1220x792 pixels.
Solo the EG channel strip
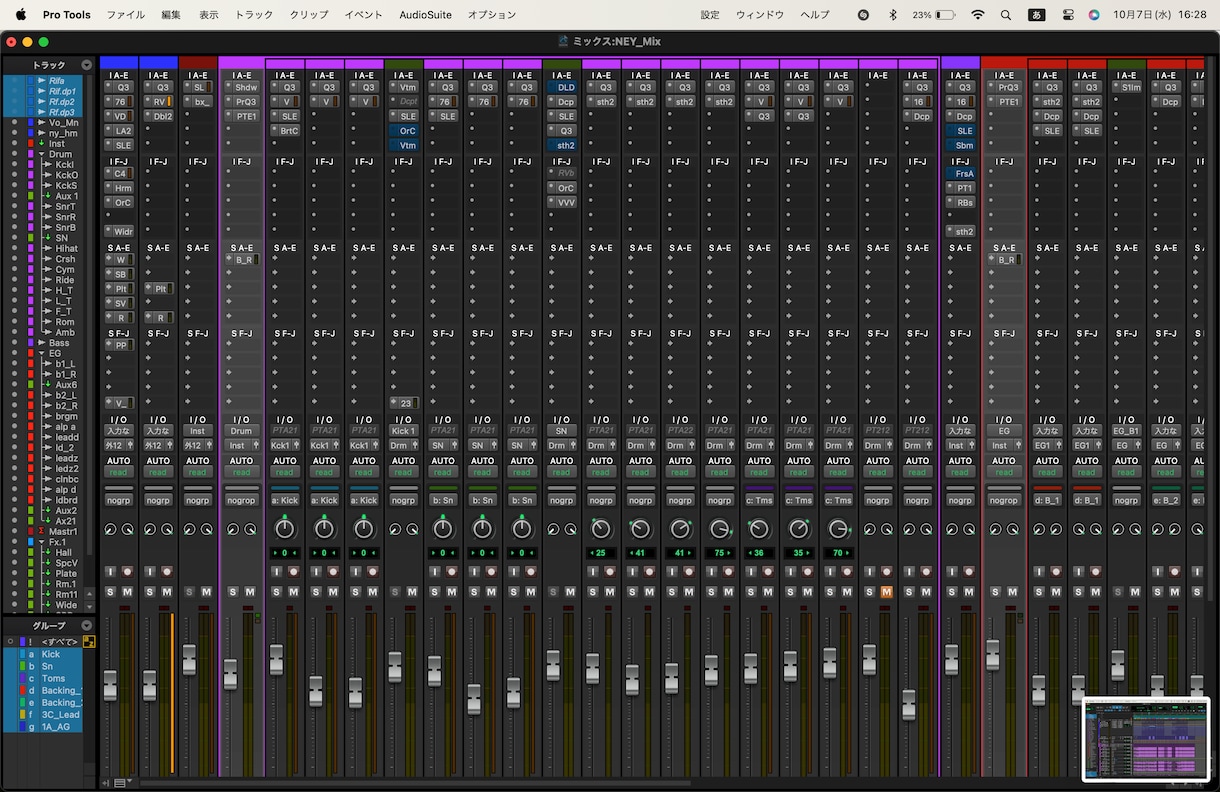tap(995, 592)
